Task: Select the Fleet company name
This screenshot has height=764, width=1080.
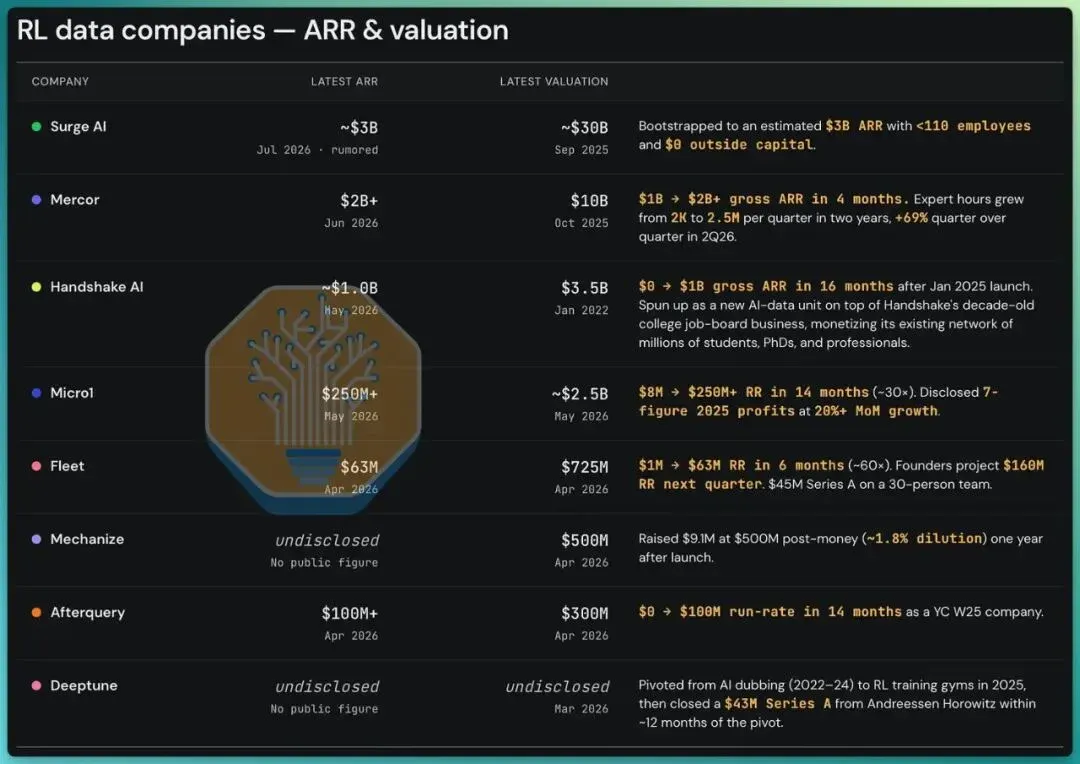Action: click(x=68, y=466)
